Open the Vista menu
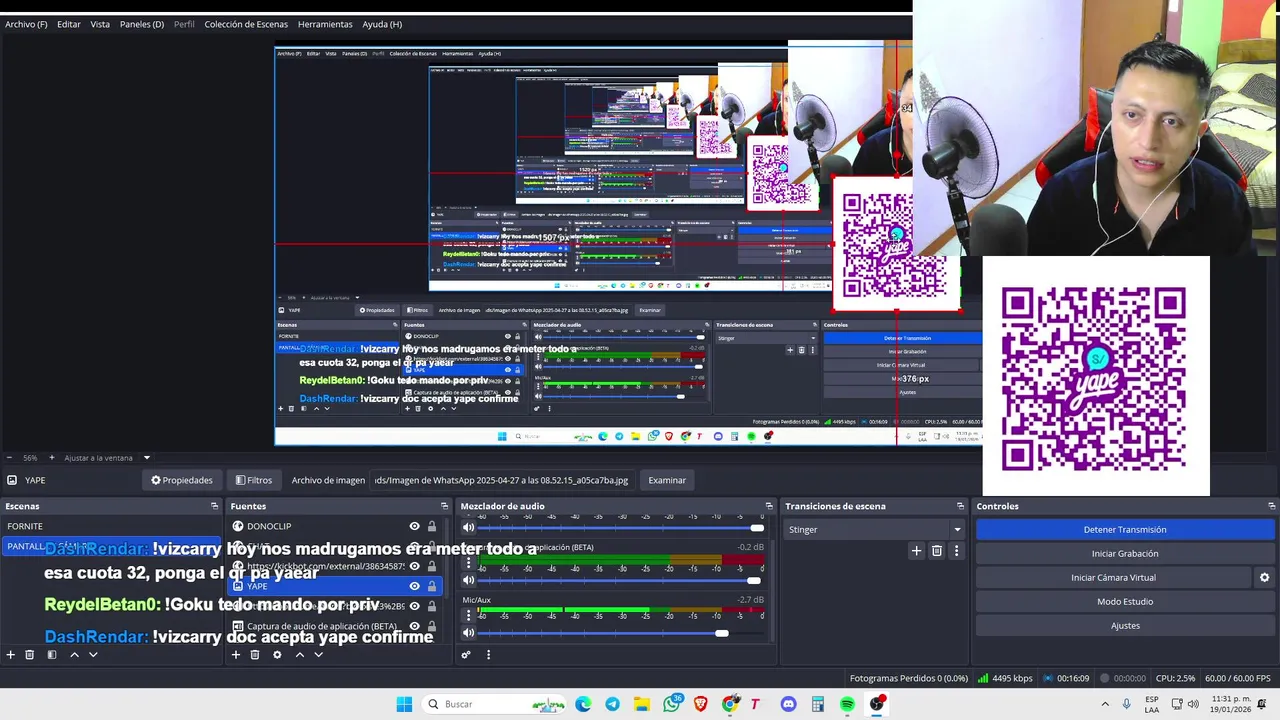 click(x=100, y=24)
